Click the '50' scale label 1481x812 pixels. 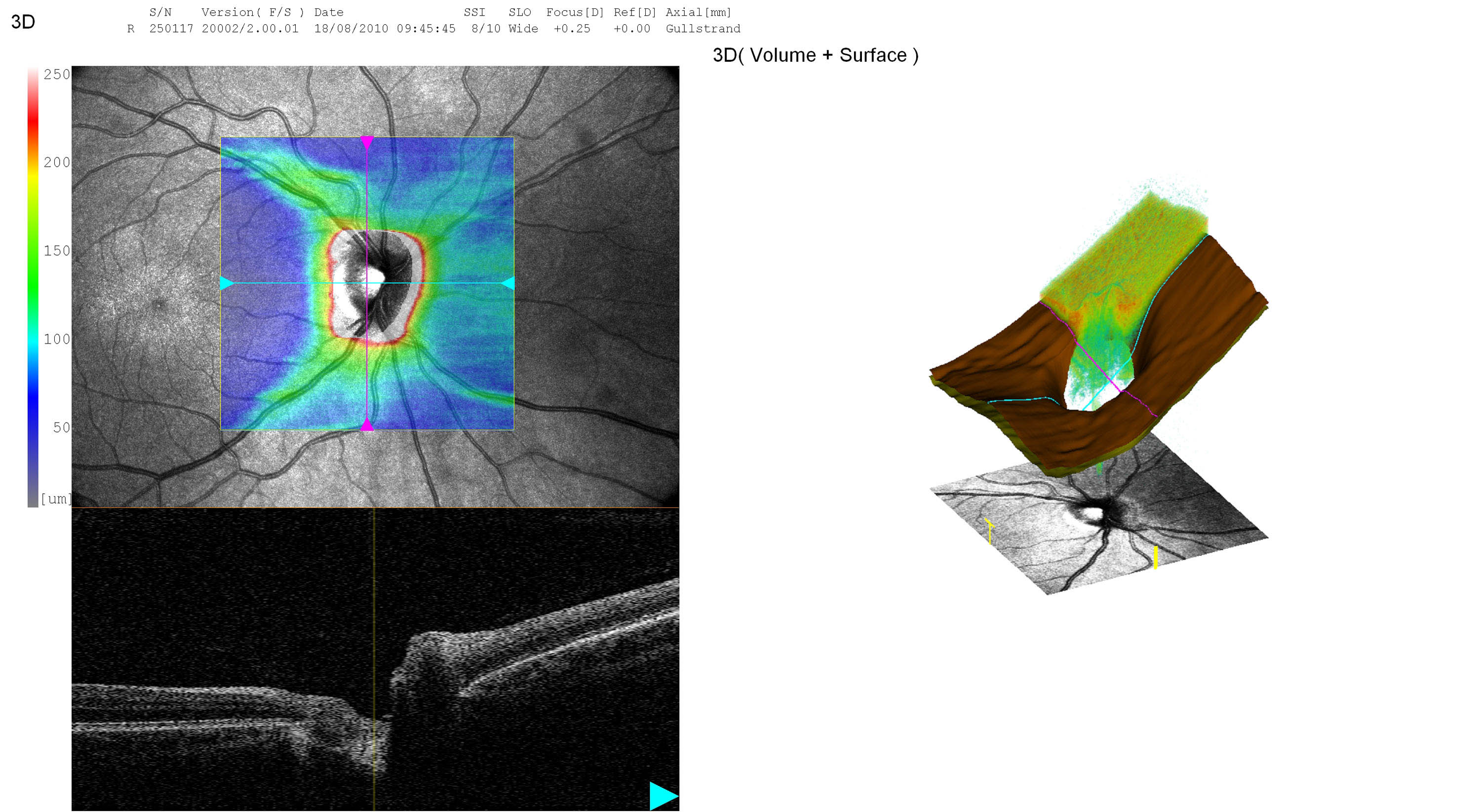coord(62,427)
